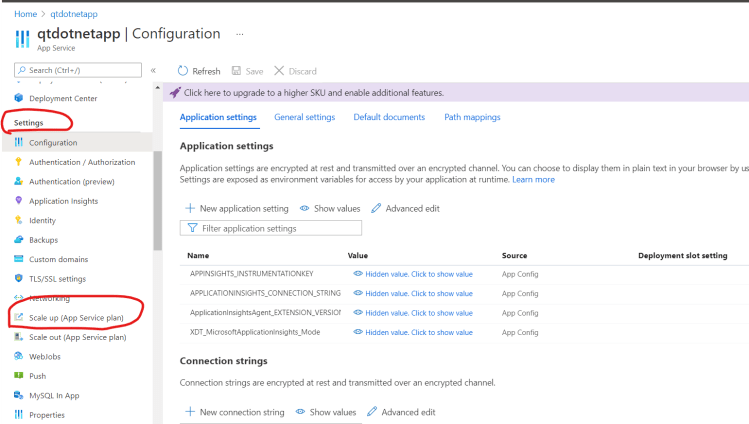The height and width of the screenshot is (424, 749).
Task: Switch to Default documents tab
Action: (389, 117)
